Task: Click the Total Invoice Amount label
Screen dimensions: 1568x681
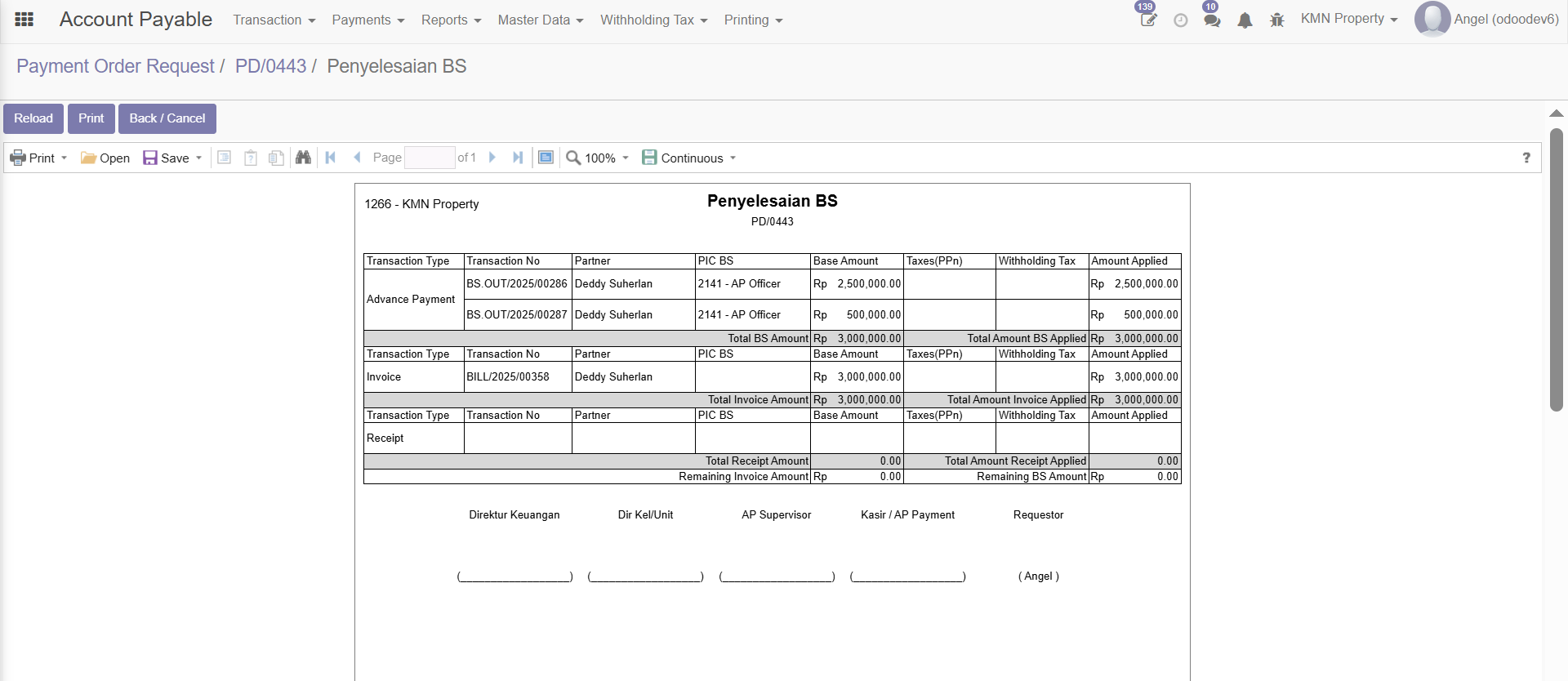Action: [758, 400]
